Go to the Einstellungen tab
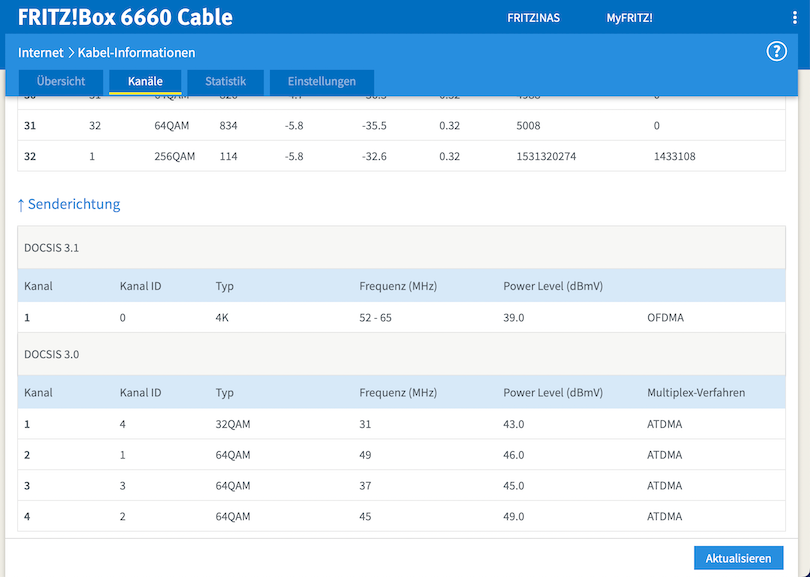 321,81
